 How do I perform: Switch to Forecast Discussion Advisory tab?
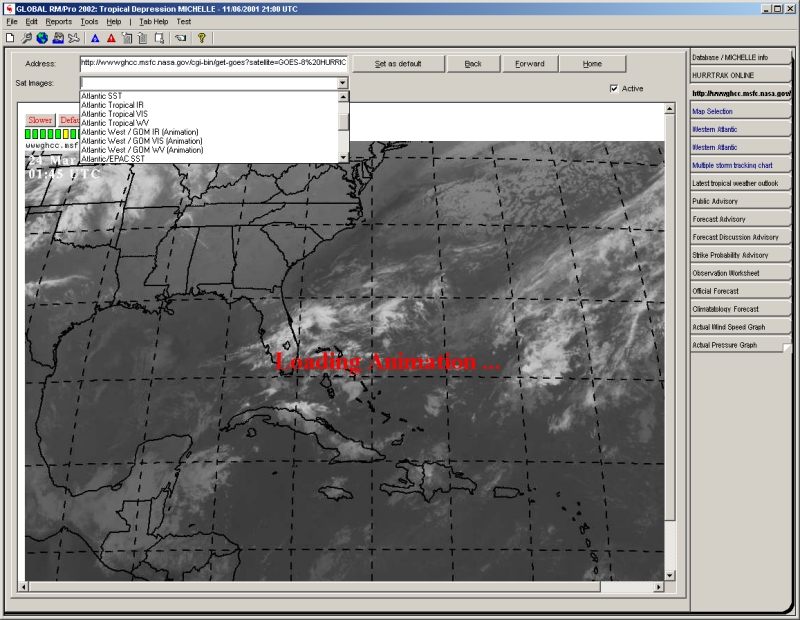740,237
